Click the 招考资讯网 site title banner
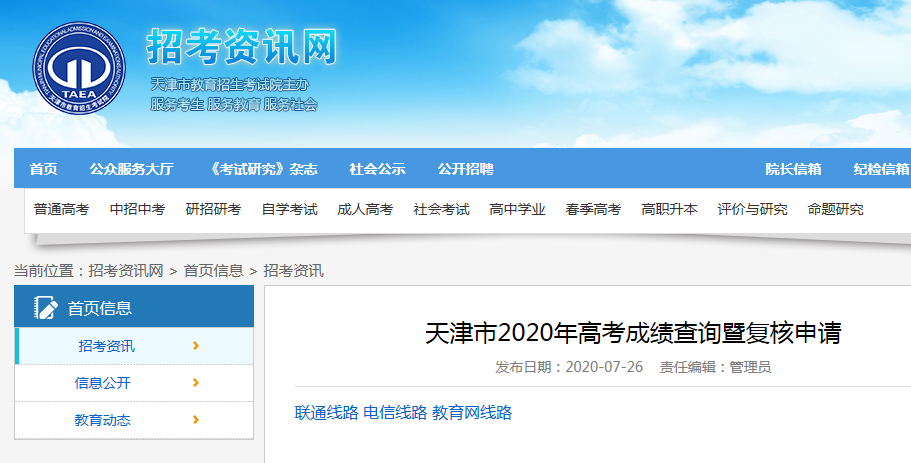 coord(242,47)
